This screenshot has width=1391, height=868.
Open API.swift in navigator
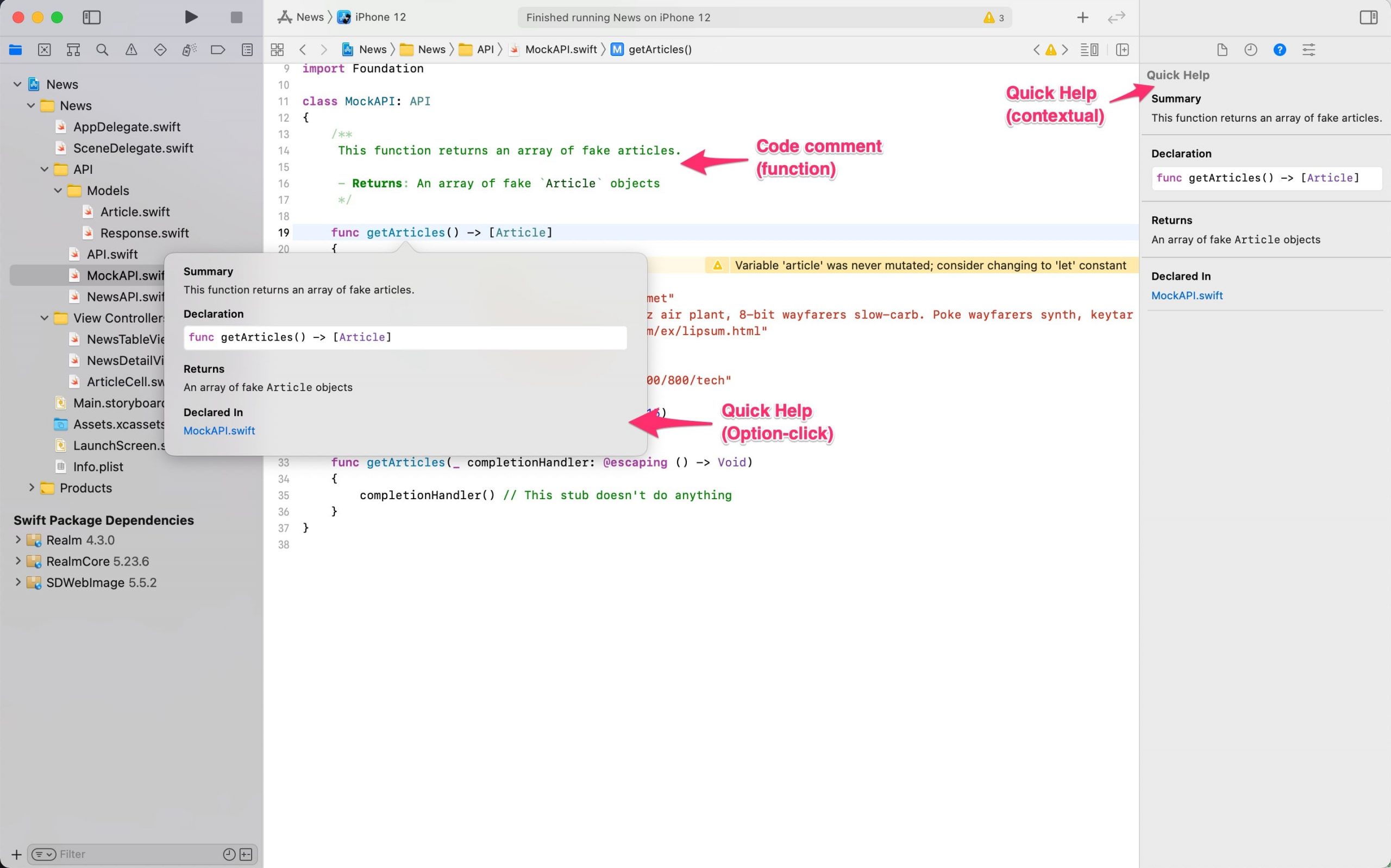click(112, 254)
